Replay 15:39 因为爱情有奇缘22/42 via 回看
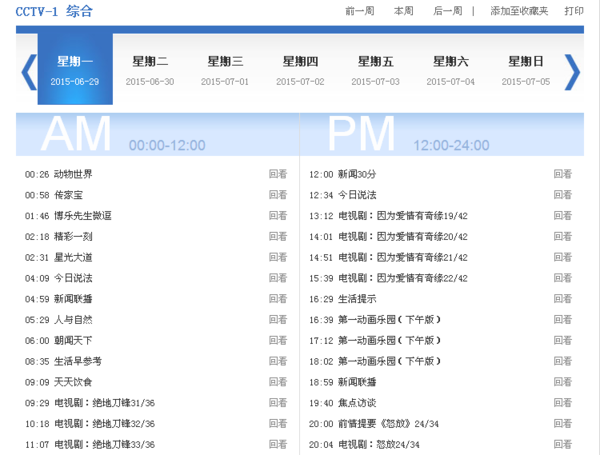 (x=562, y=278)
